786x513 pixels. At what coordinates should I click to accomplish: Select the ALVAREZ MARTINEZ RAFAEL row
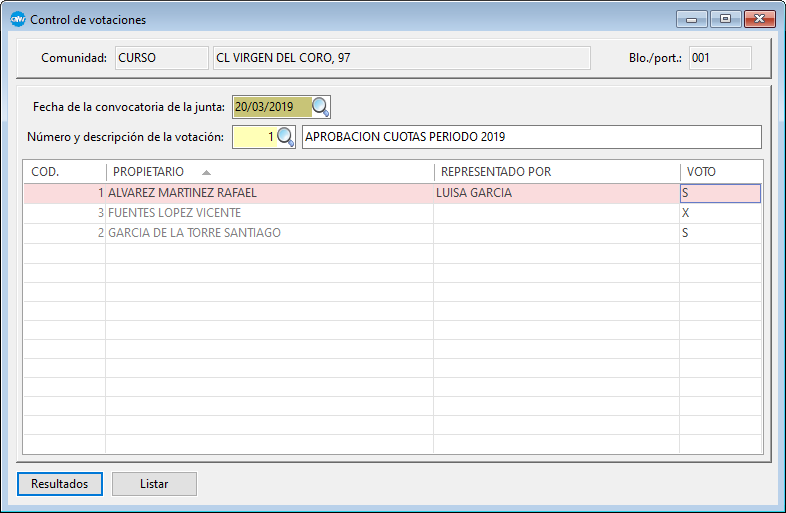point(182,193)
